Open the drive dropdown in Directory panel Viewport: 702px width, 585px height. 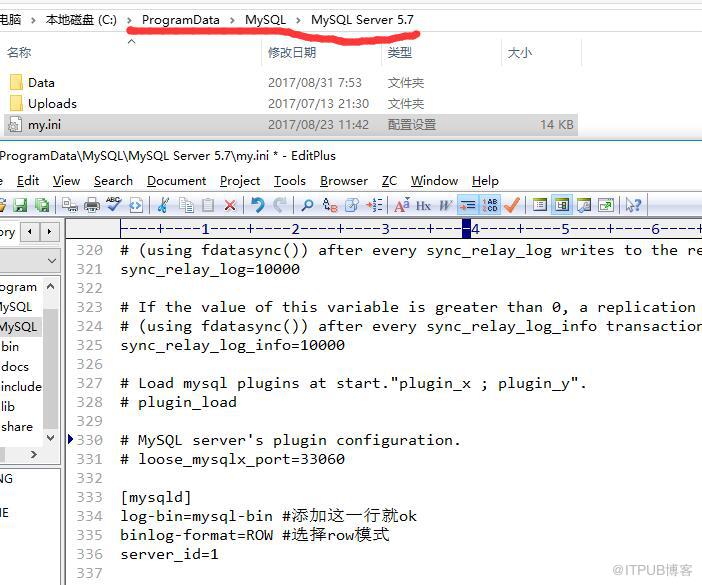click(52, 260)
